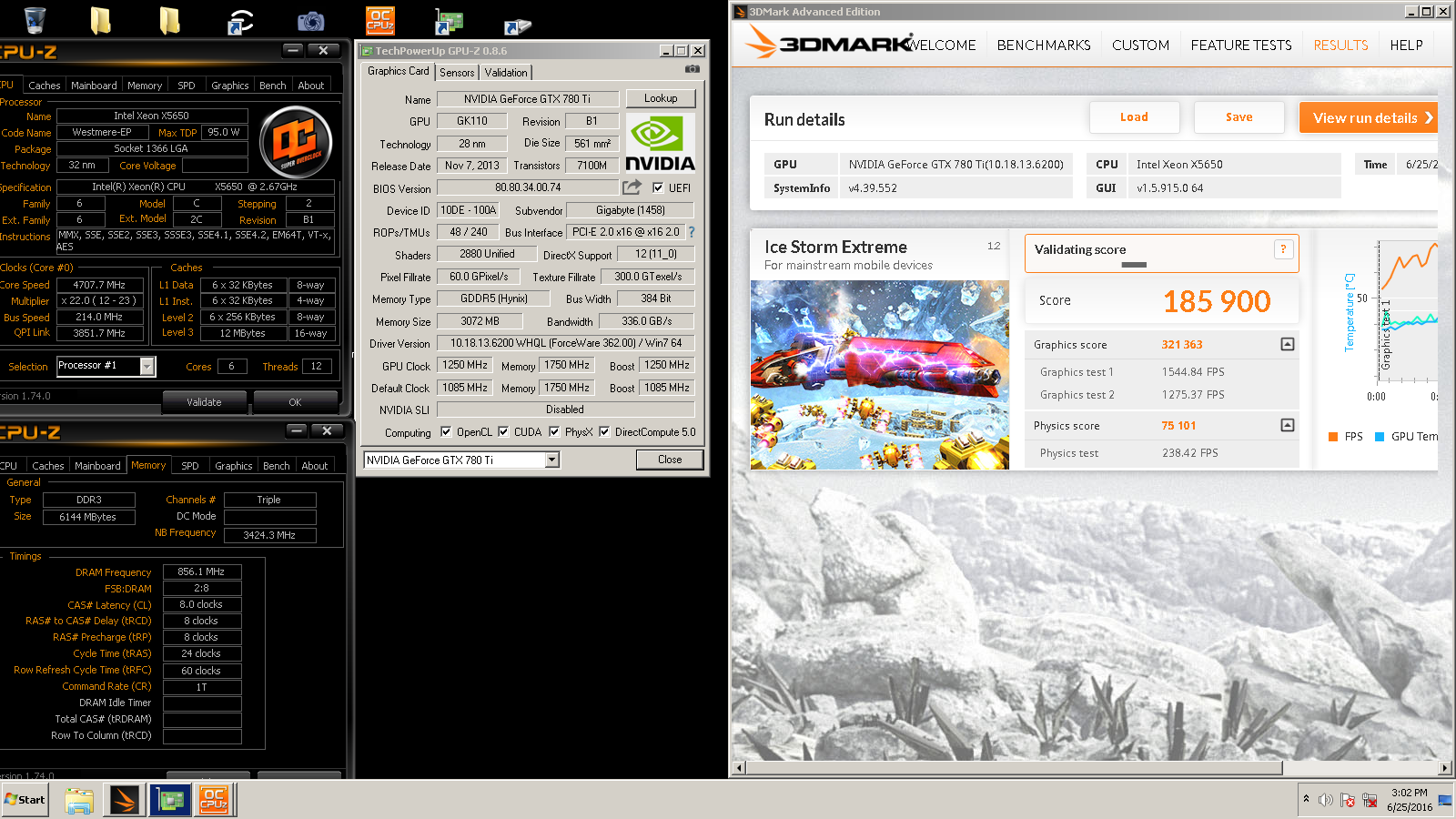Click the Save button in Run details
This screenshot has width=1456, height=819.
1239,117
